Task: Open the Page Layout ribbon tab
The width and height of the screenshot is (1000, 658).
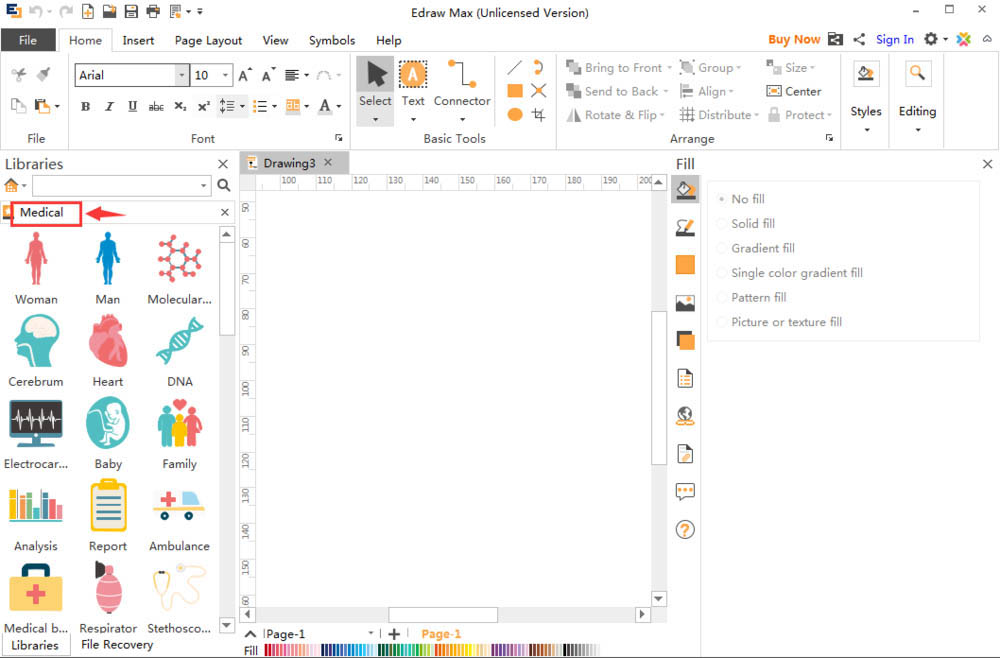Action: pos(208,41)
